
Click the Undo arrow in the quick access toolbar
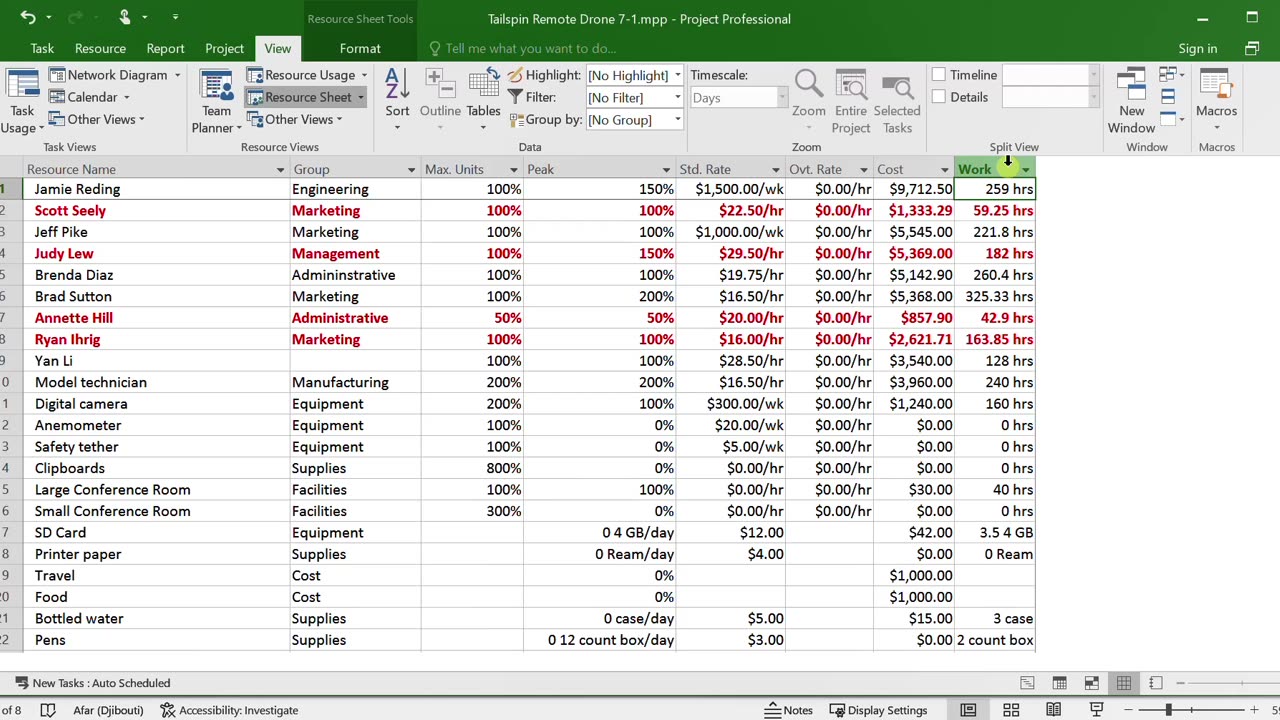click(28, 17)
